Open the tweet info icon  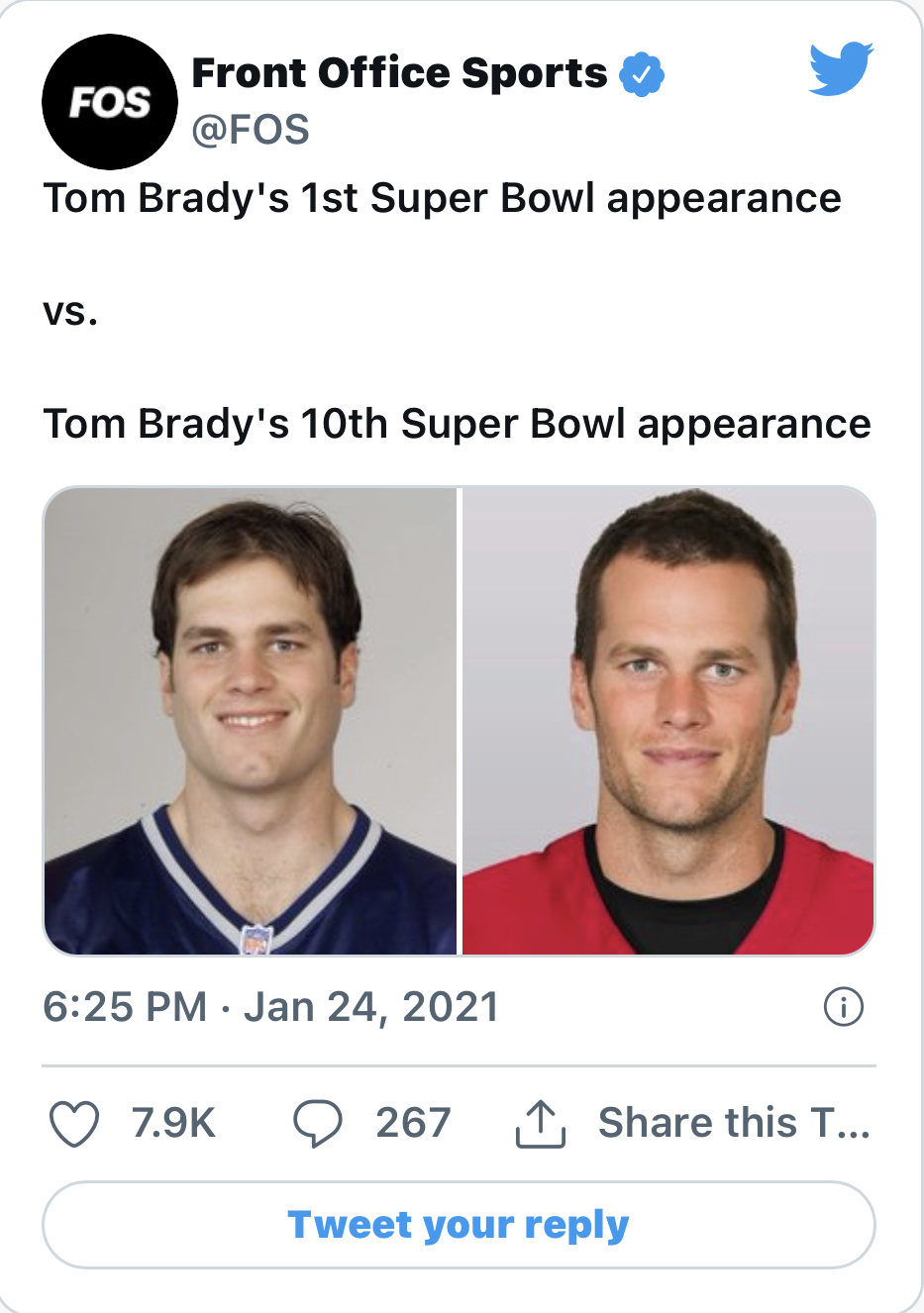844,1007
